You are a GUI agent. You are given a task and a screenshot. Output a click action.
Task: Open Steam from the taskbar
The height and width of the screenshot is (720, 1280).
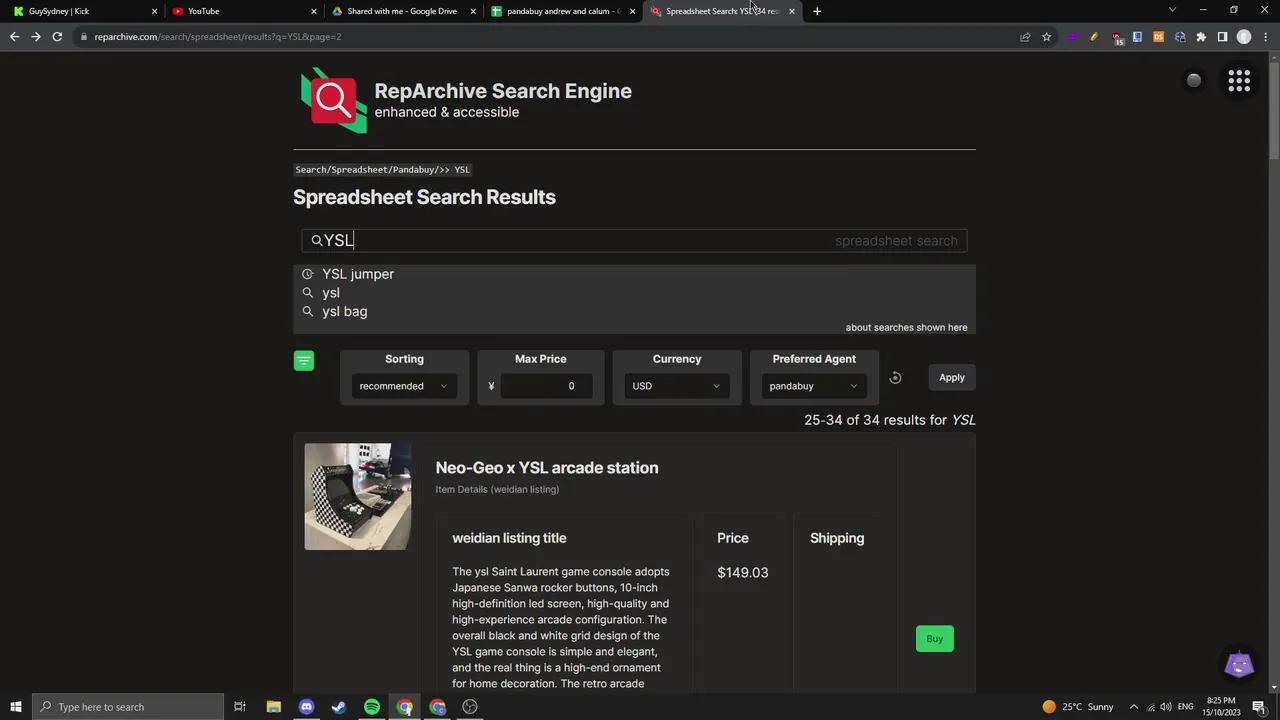tap(339, 707)
